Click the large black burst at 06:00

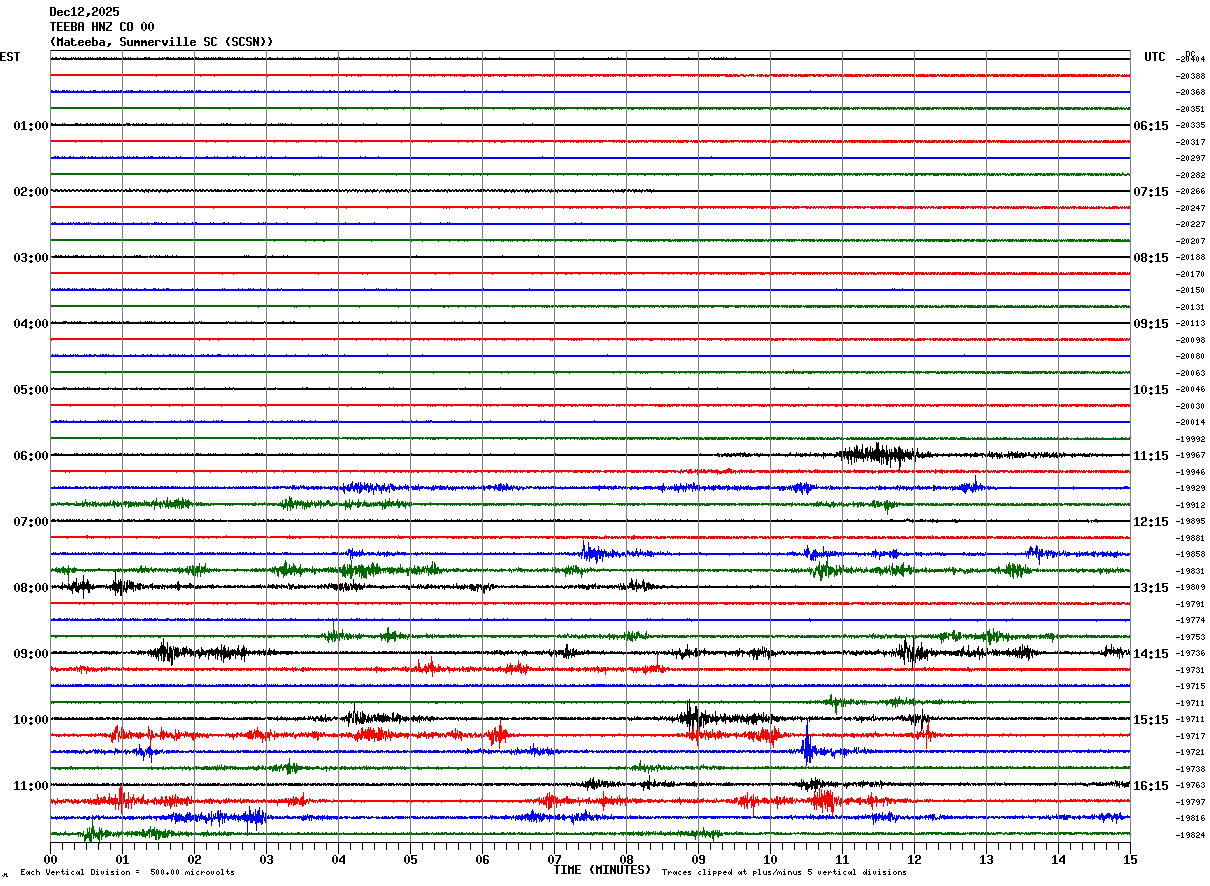[x=875, y=455]
